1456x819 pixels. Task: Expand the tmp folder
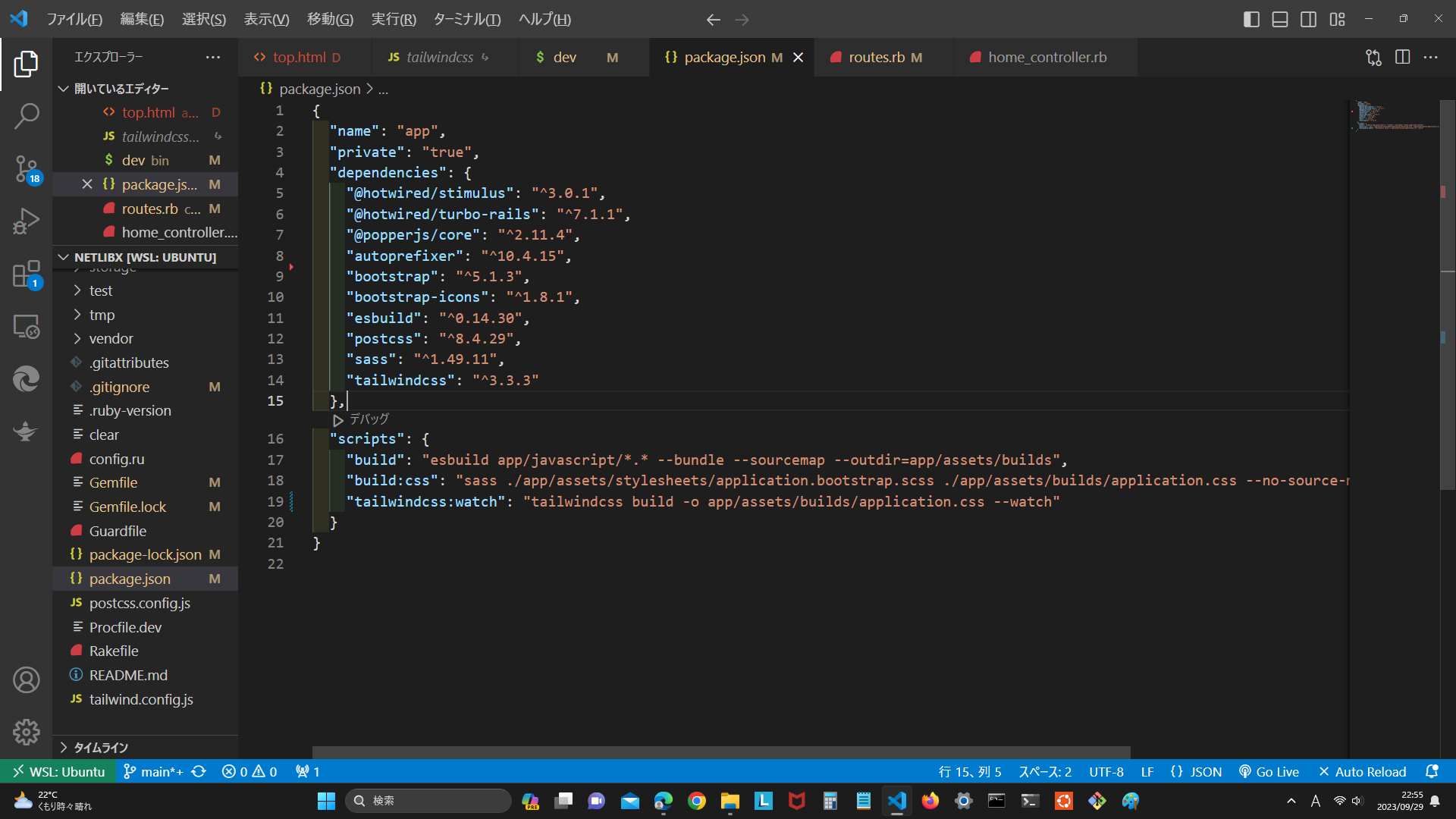coord(144,315)
